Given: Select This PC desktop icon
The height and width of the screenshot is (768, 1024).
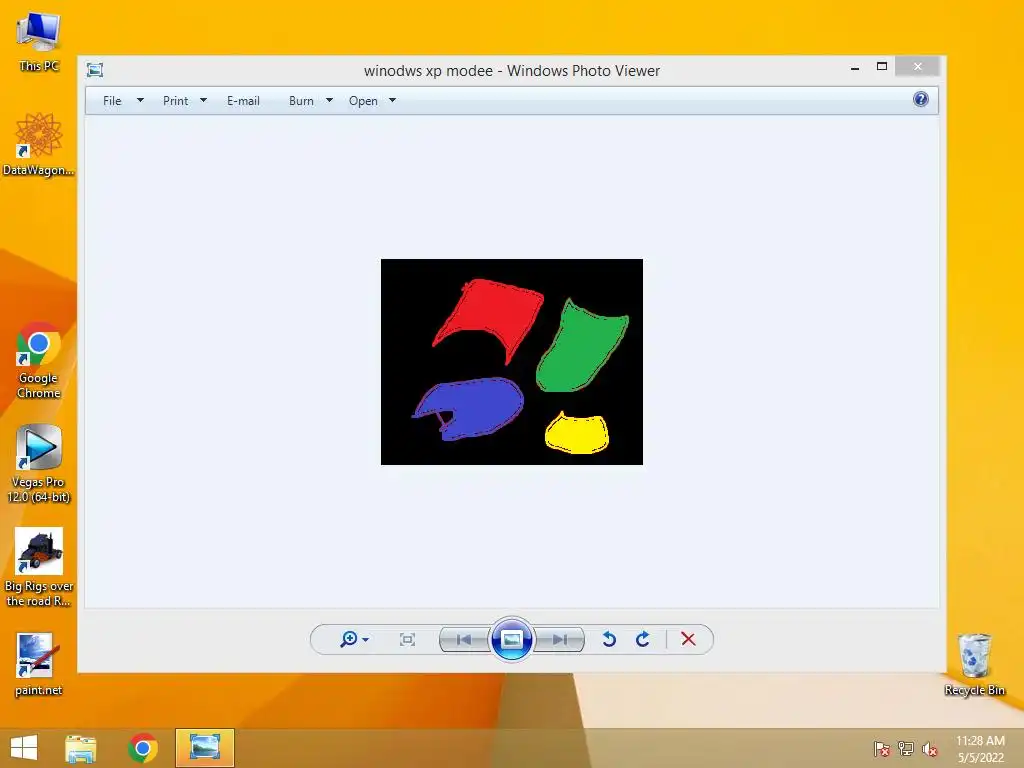Looking at the screenshot, I should click(39, 42).
